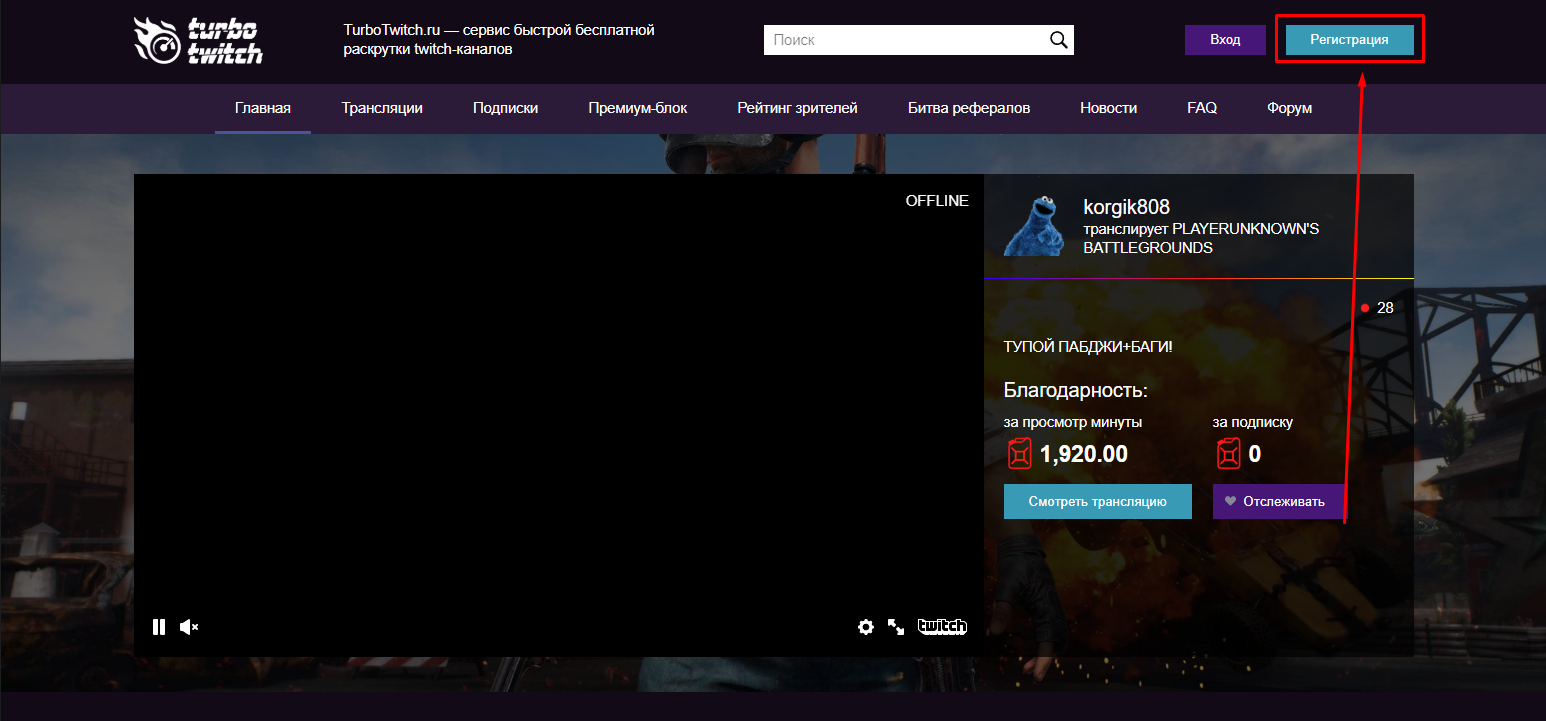
Task: Click the Вход login button
Action: 1225,40
